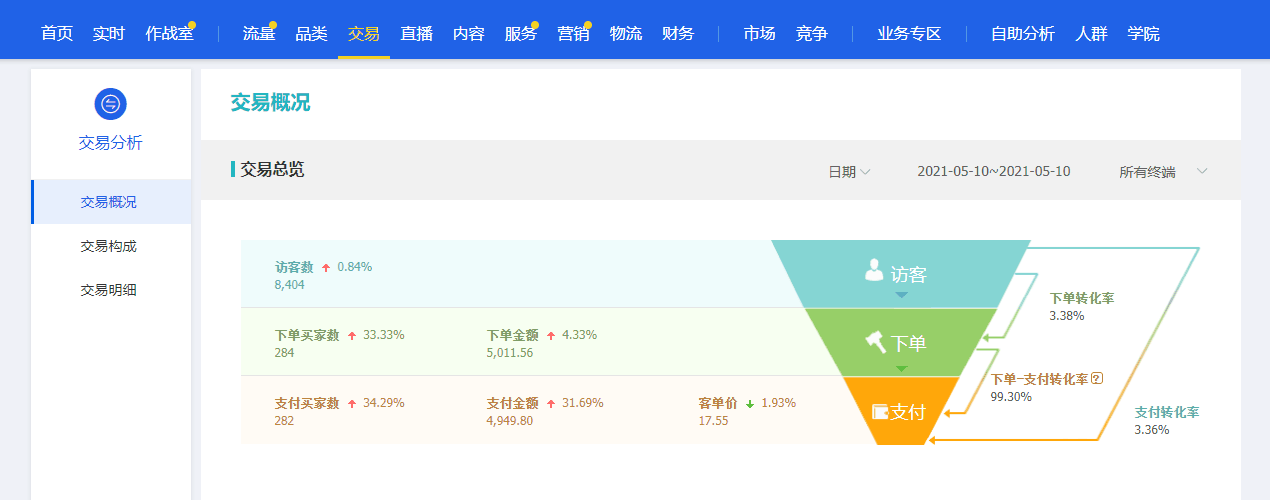Screen dimensions: 1270x500
Task: Open the 服务 navigation item
Action: (x=521, y=33)
